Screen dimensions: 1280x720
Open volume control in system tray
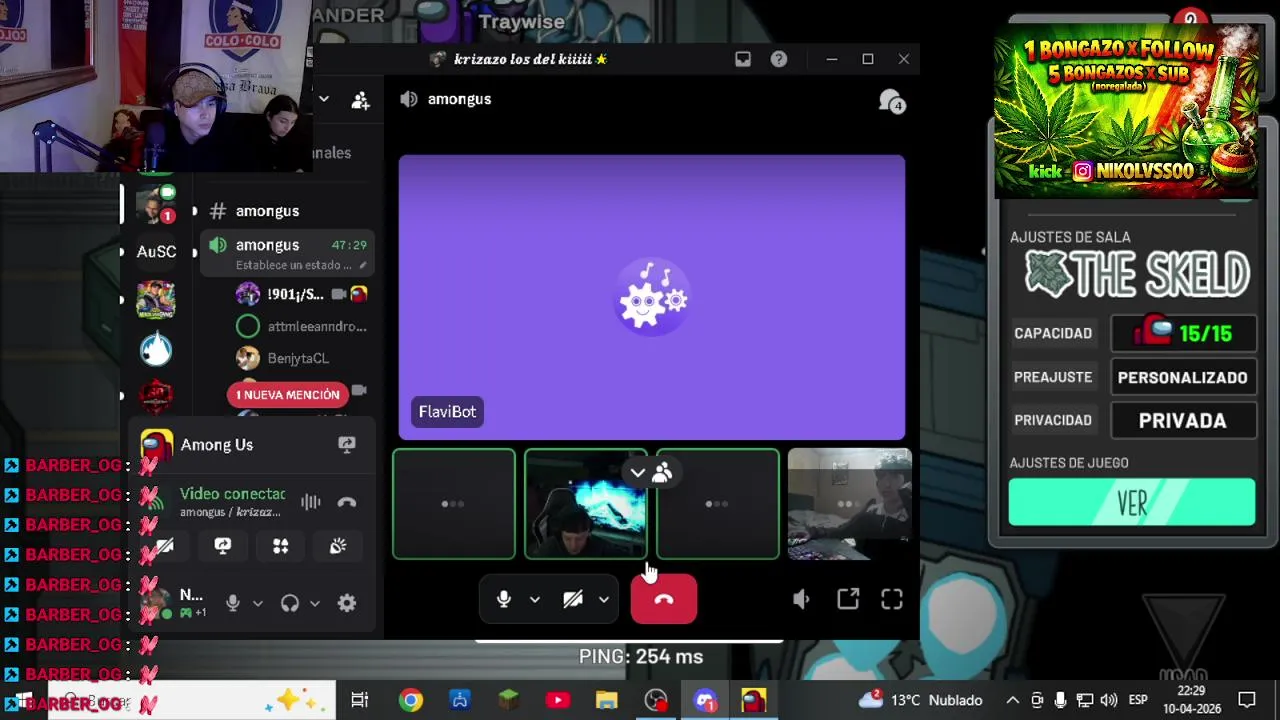[x=1109, y=700]
